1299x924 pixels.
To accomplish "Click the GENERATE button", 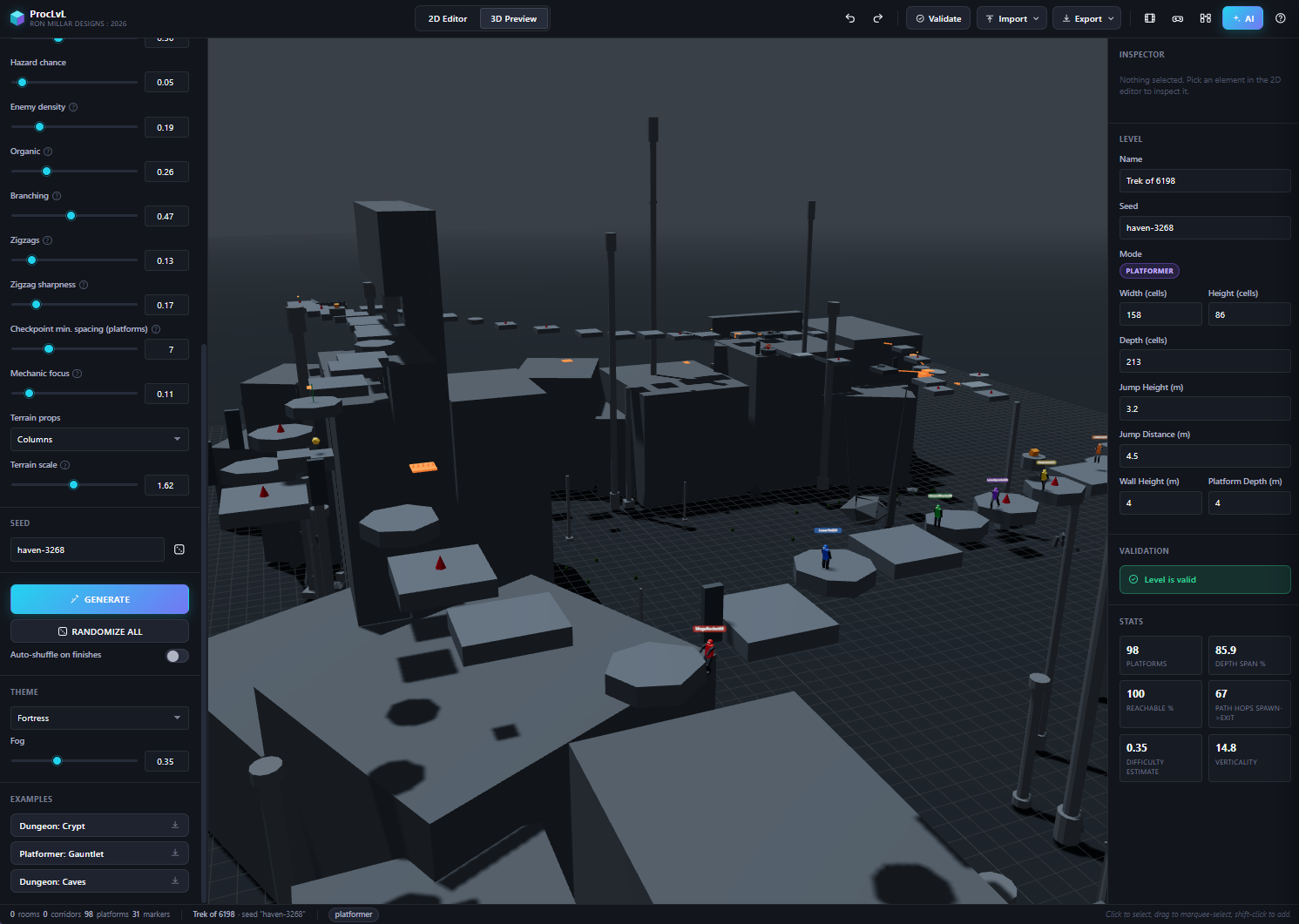I will point(99,599).
